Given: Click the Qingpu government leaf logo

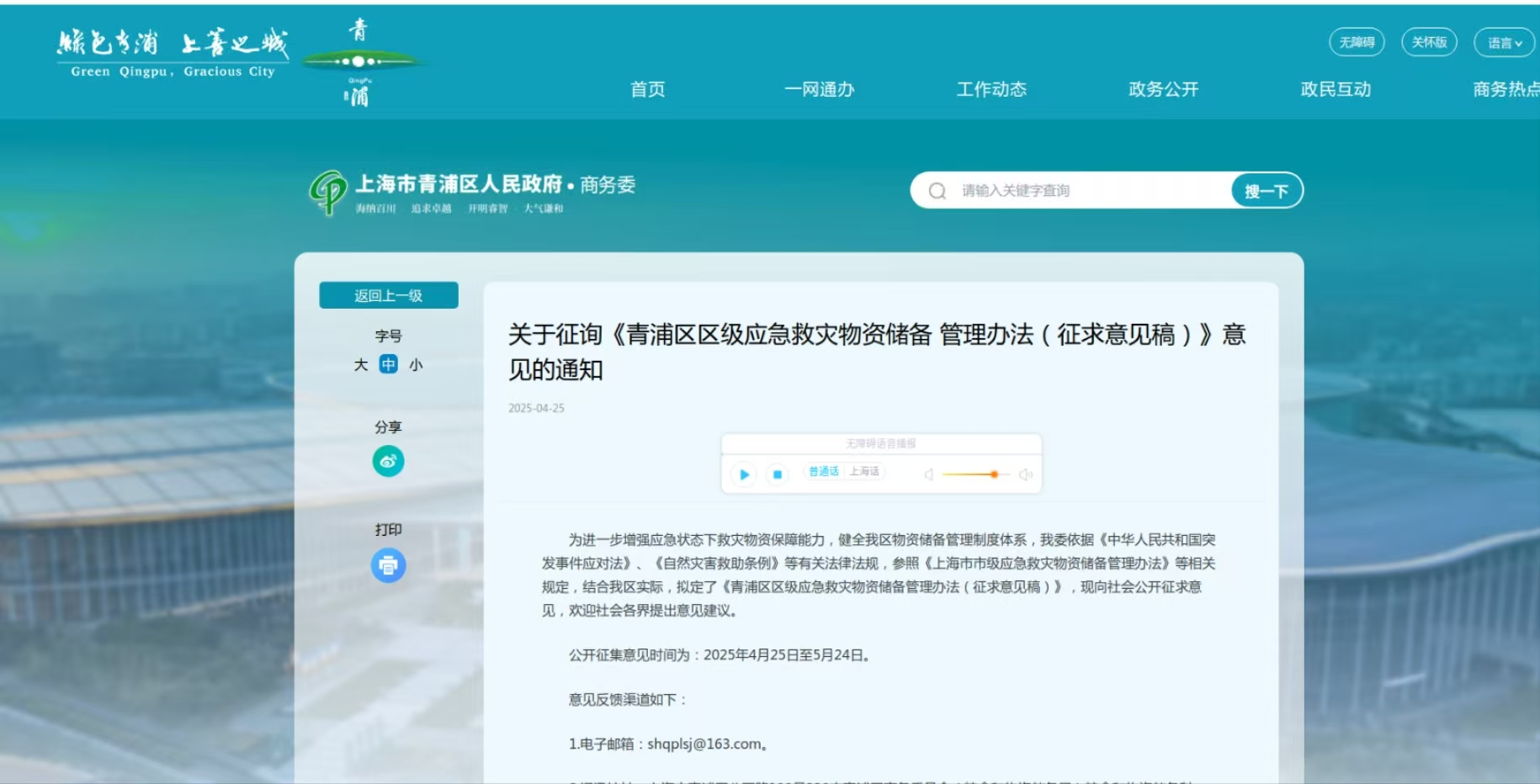Looking at the screenshot, I should click(327, 192).
